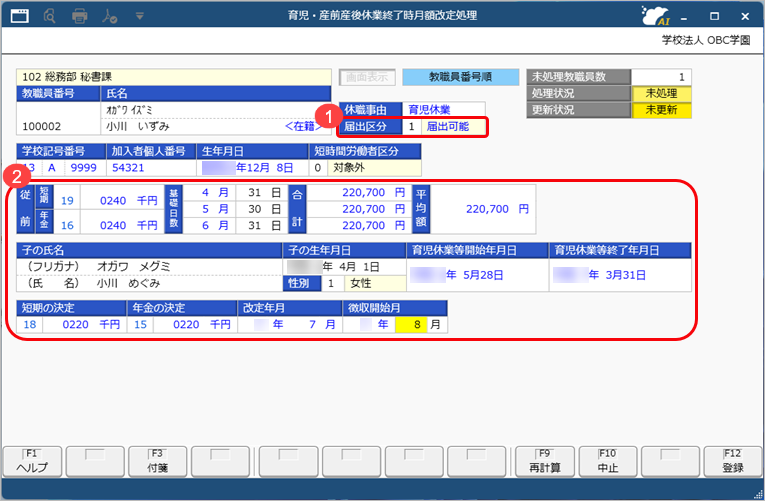Click the 育児休業等終了年月日 header
This screenshot has height=501, width=765.
click(x=620, y=250)
